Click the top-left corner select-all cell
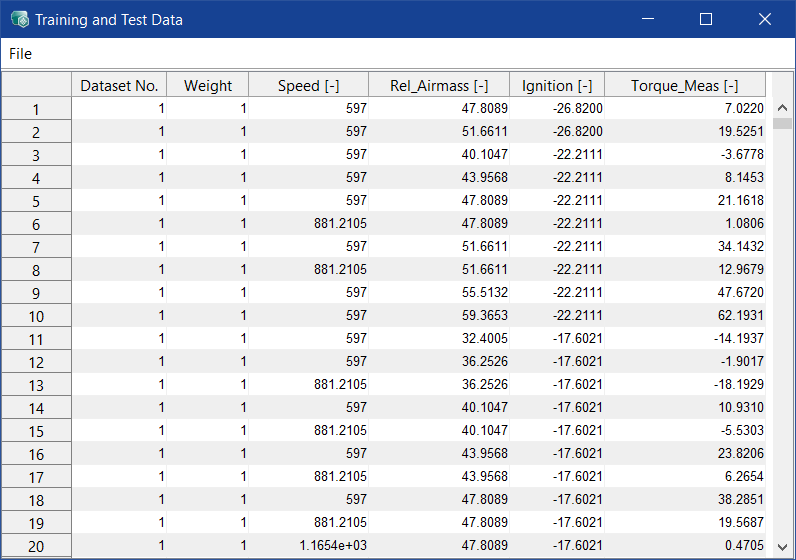This screenshot has width=796, height=560. pos(36,85)
